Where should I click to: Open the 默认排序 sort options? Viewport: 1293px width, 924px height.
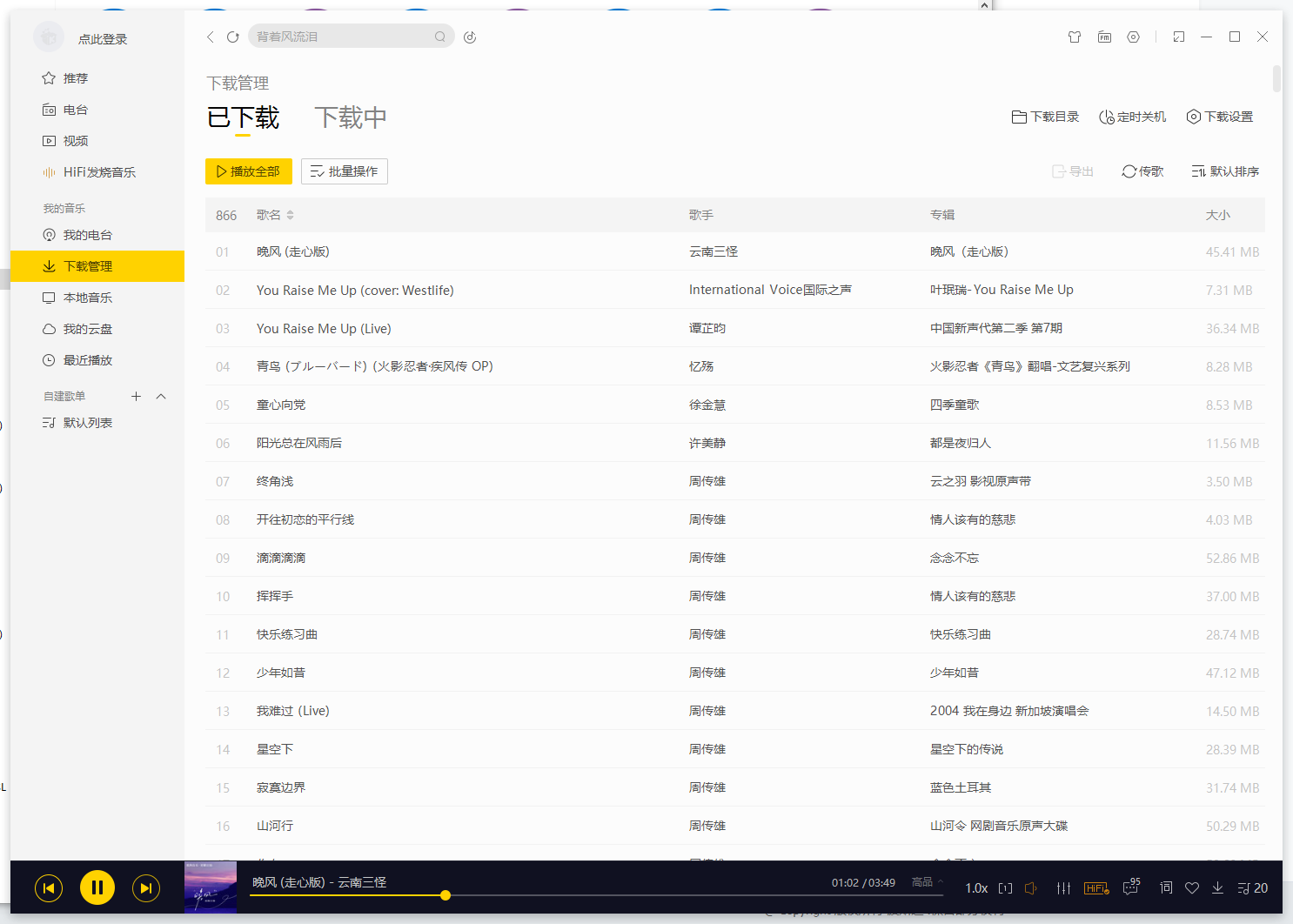(x=1225, y=171)
